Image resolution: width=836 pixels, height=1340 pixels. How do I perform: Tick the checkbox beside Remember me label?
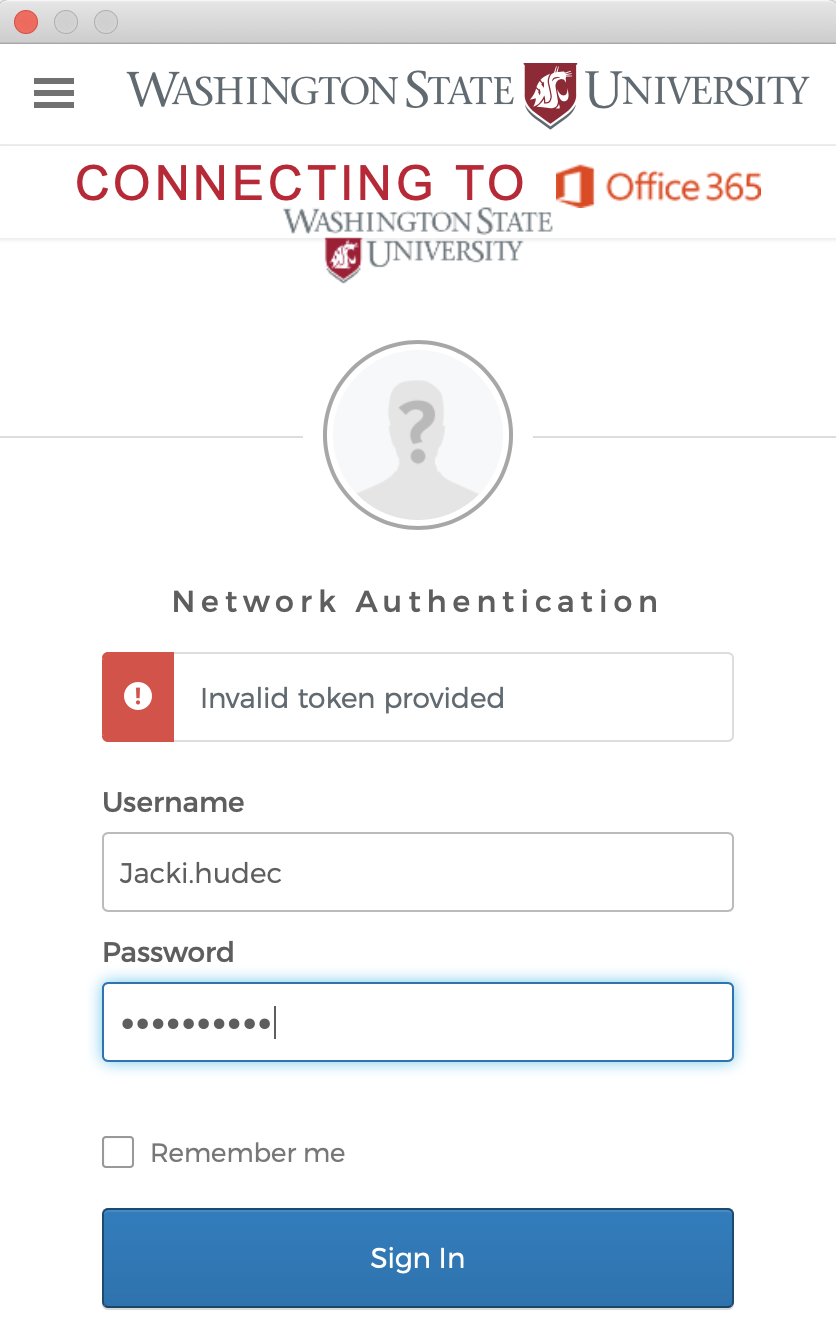[x=117, y=1152]
